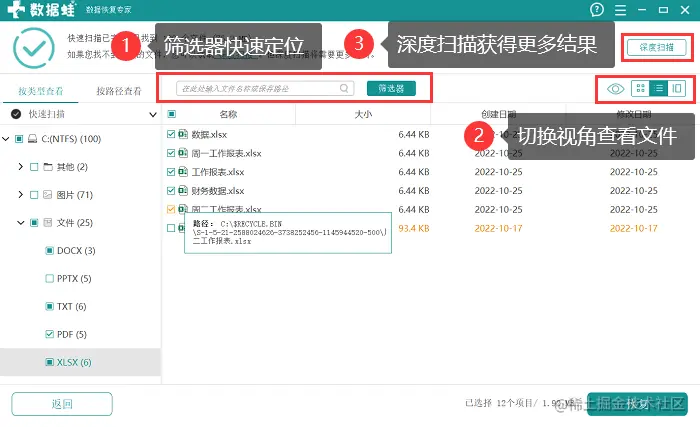The image size is (700, 427).
Task: Select TXT (6) in the tree
Action: click(71, 306)
